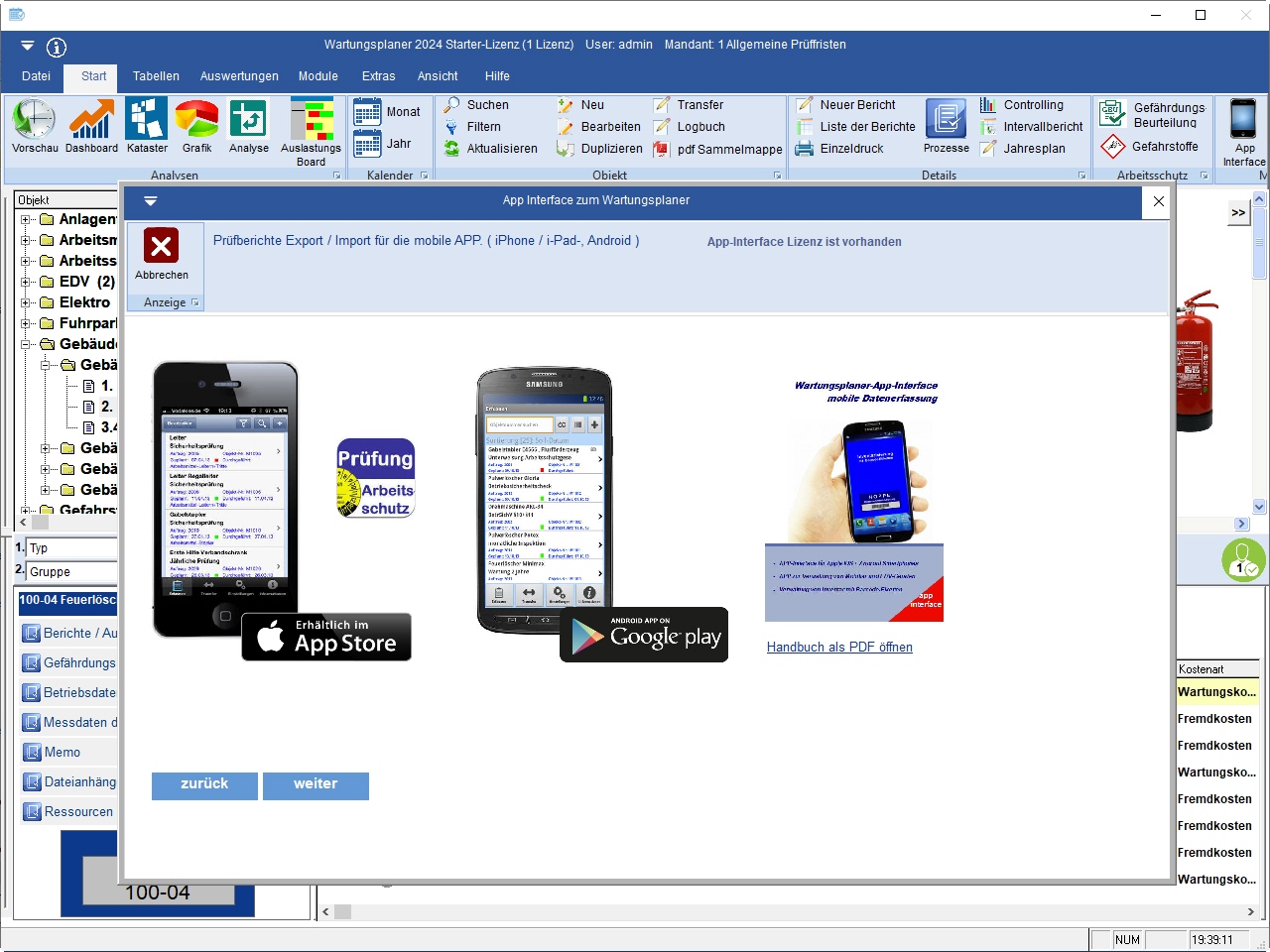Viewport: 1270px width, 952px height.
Task: Click the Prozesse icon
Action: (x=946, y=119)
